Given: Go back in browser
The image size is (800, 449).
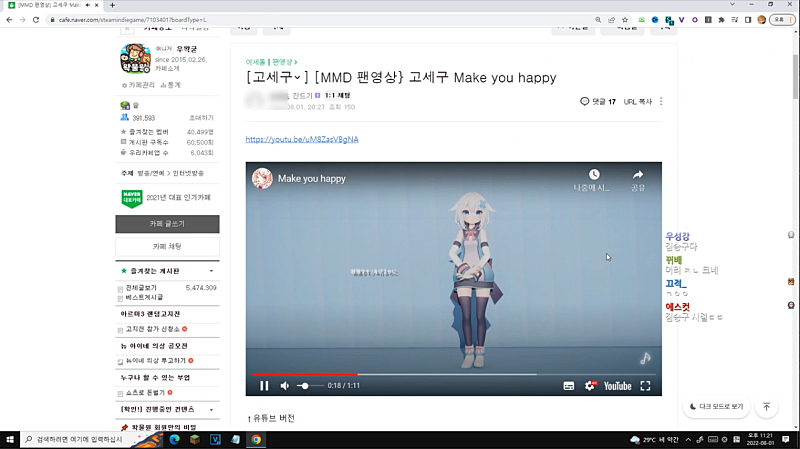Looking at the screenshot, I should pos(9,20).
